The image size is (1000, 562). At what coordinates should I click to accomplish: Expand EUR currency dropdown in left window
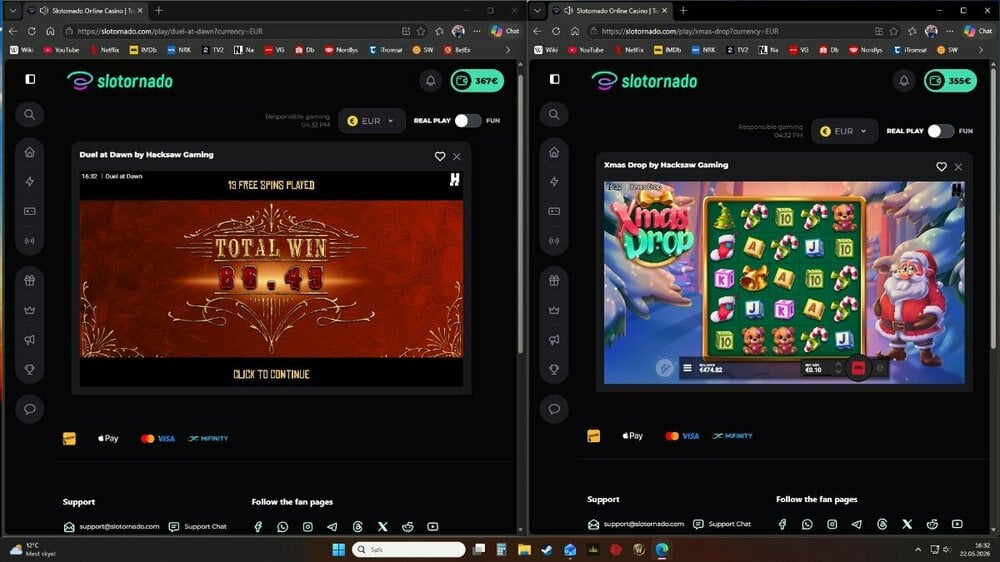372,121
